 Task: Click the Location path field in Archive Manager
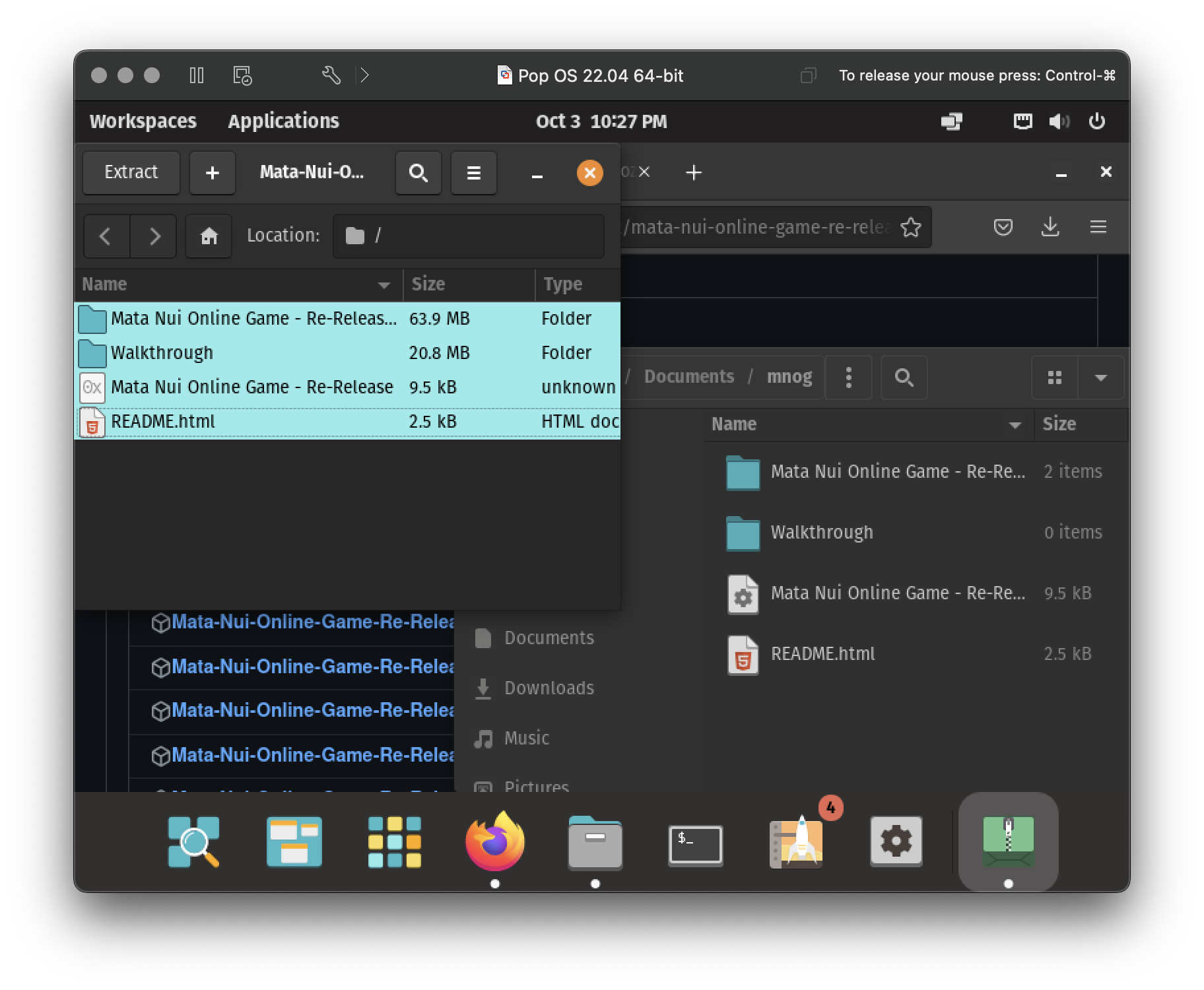[x=469, y=236]
